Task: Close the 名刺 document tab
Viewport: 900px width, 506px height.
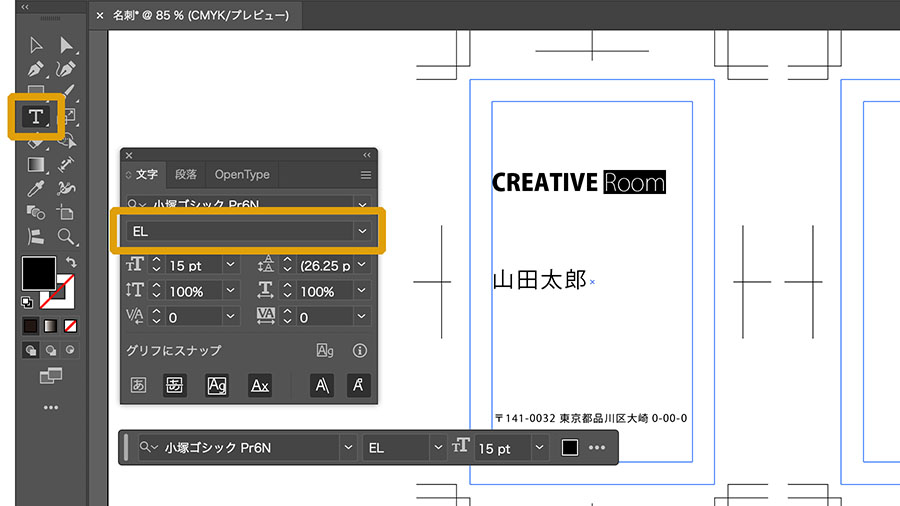Action: pyautogui.click(x=100, y=15)
